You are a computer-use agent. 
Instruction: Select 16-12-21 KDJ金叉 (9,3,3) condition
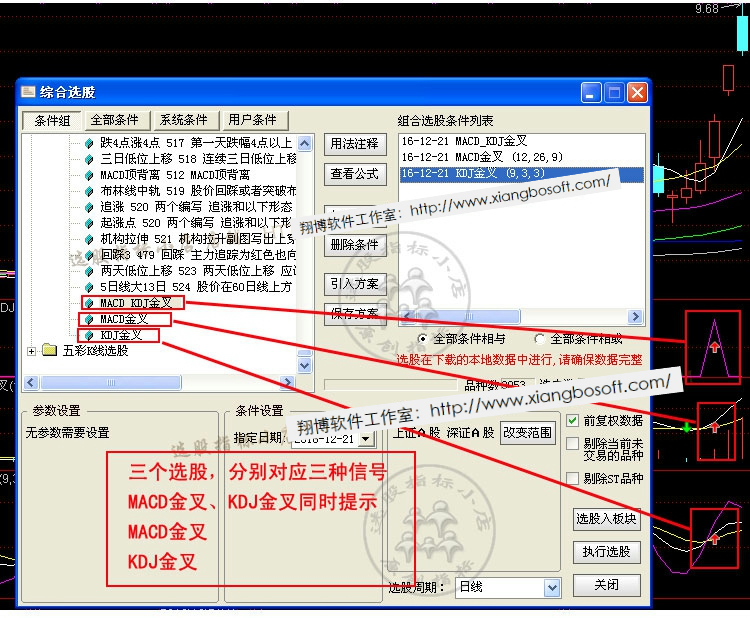[x=521, y=174]
